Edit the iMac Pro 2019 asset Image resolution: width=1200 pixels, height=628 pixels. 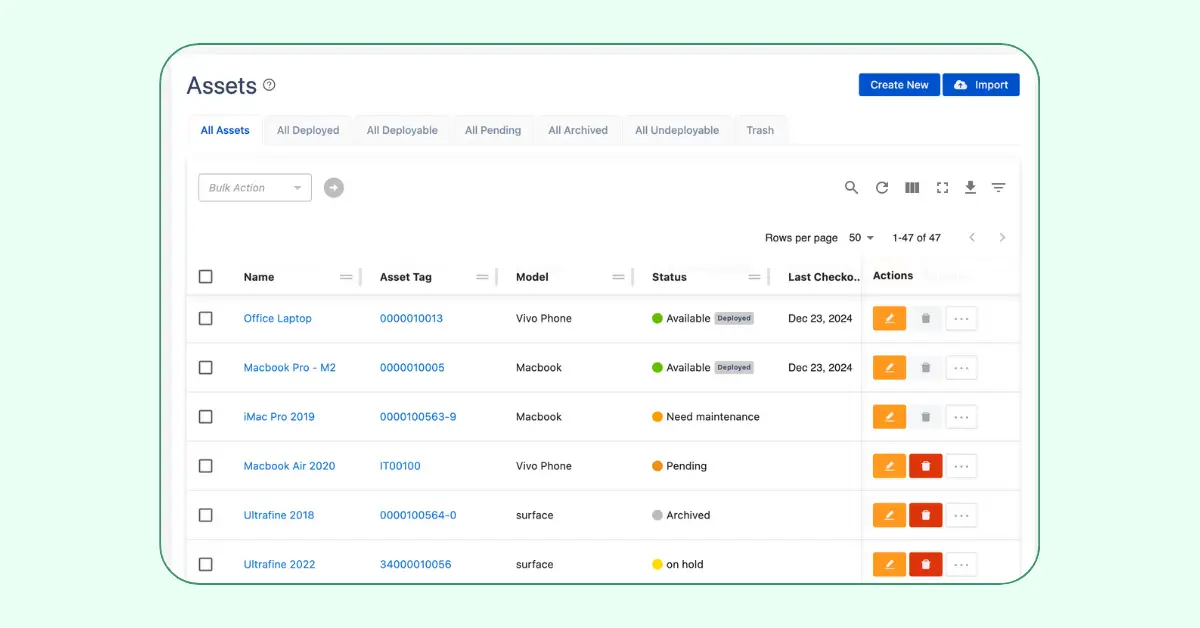click(x=889, y=416)
